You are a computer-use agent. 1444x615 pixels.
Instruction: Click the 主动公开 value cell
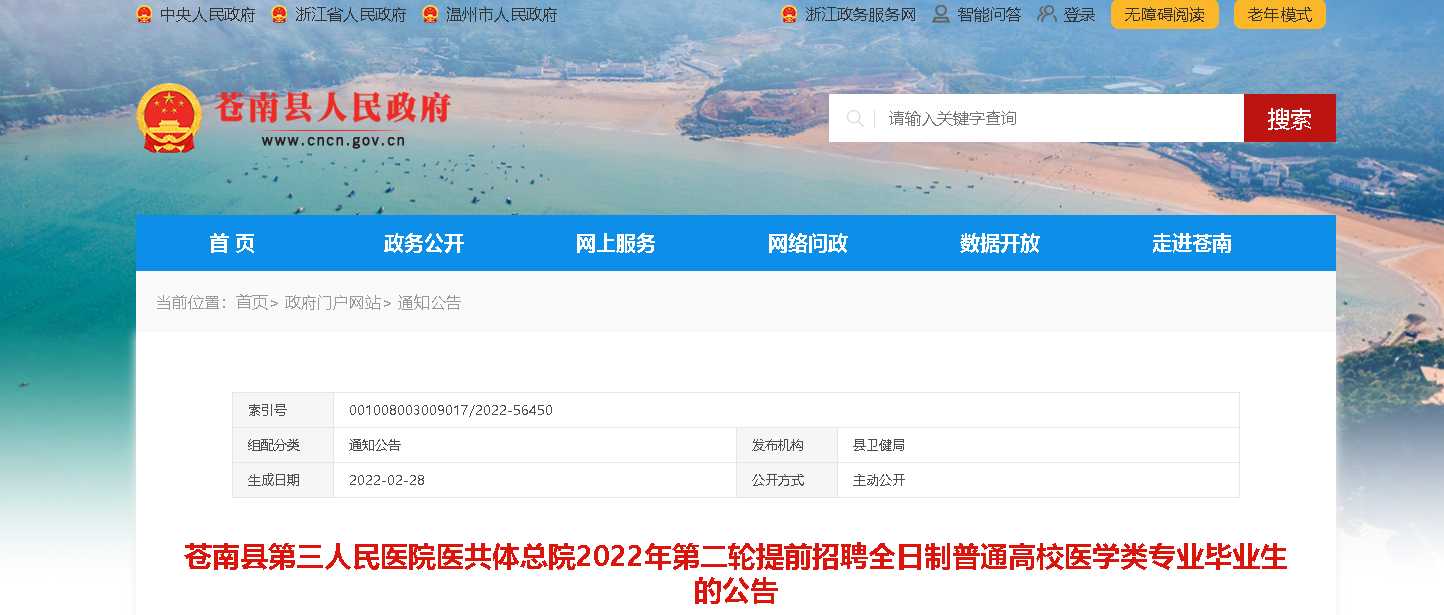coord(1038,480)
